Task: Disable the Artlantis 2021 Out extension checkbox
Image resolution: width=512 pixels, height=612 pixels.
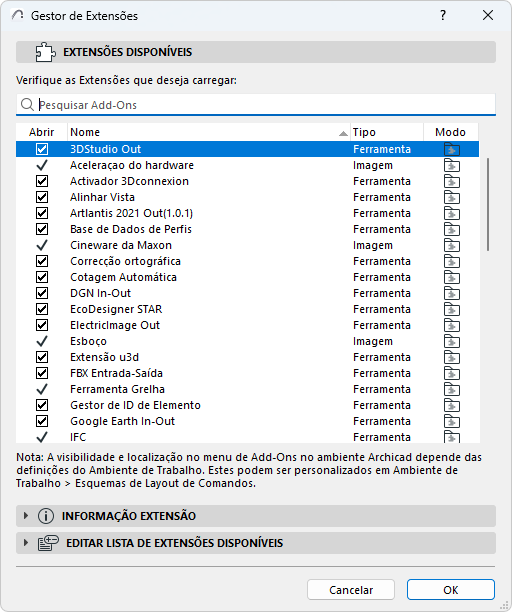Action: pyautogui.click(x=42, y=213)
